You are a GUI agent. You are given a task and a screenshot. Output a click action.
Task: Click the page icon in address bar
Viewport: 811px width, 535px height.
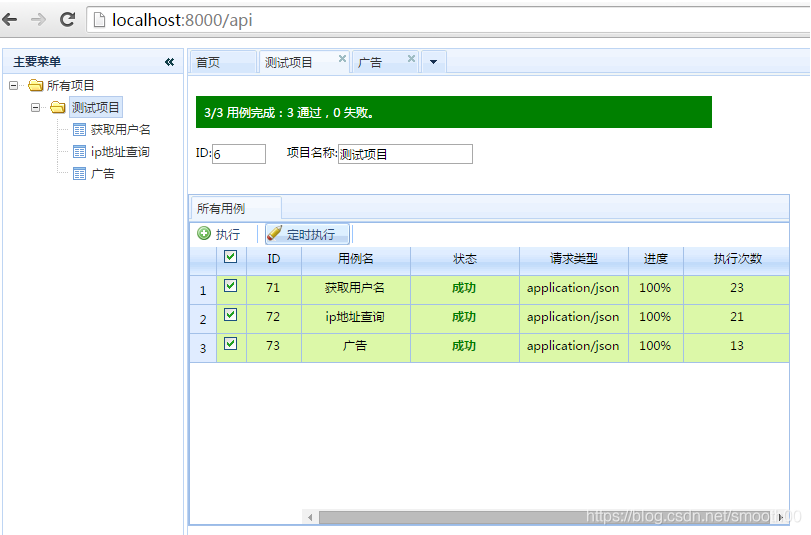[x=99, y=20]
